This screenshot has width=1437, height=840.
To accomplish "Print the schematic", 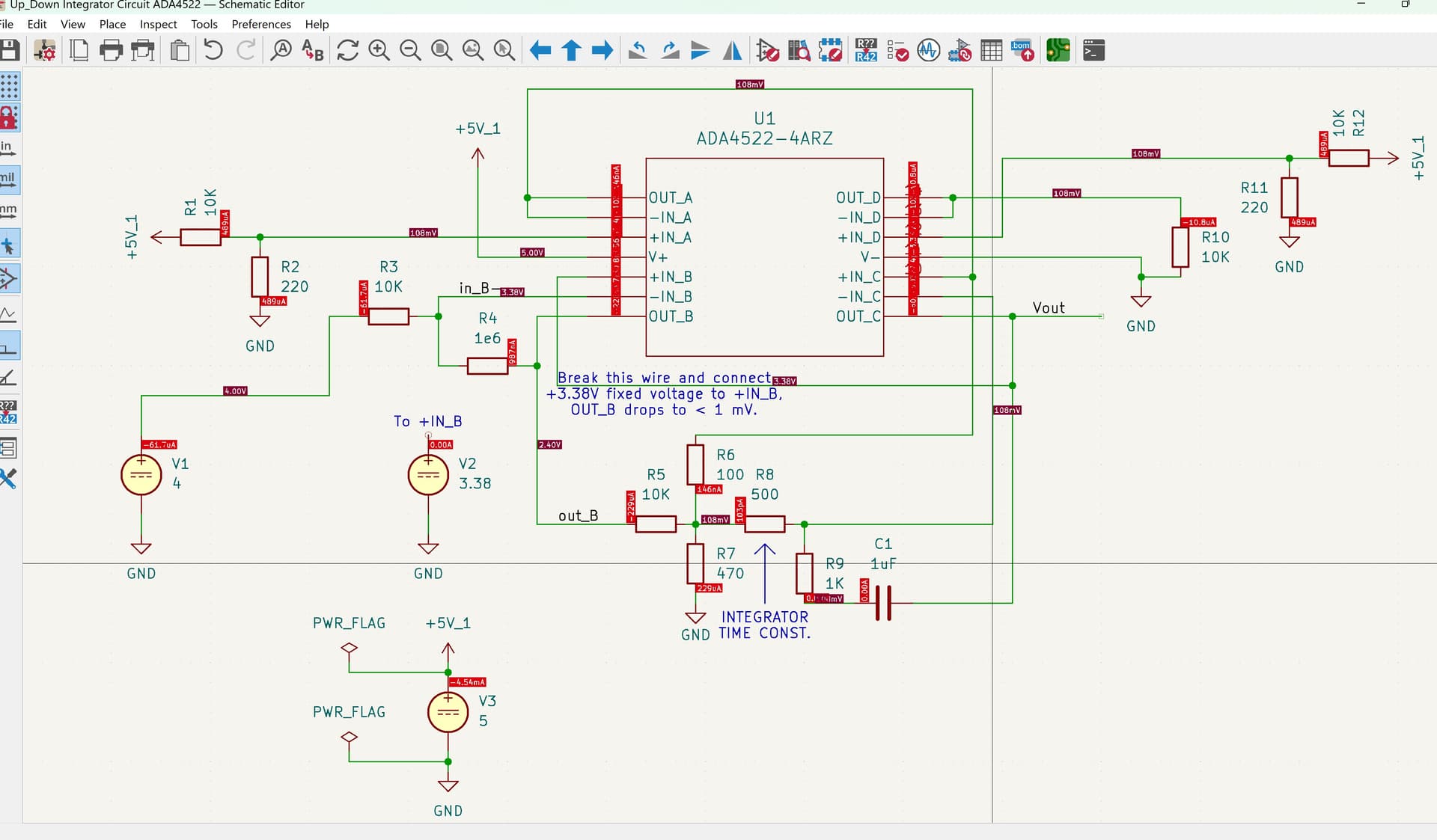I will 111,50.
